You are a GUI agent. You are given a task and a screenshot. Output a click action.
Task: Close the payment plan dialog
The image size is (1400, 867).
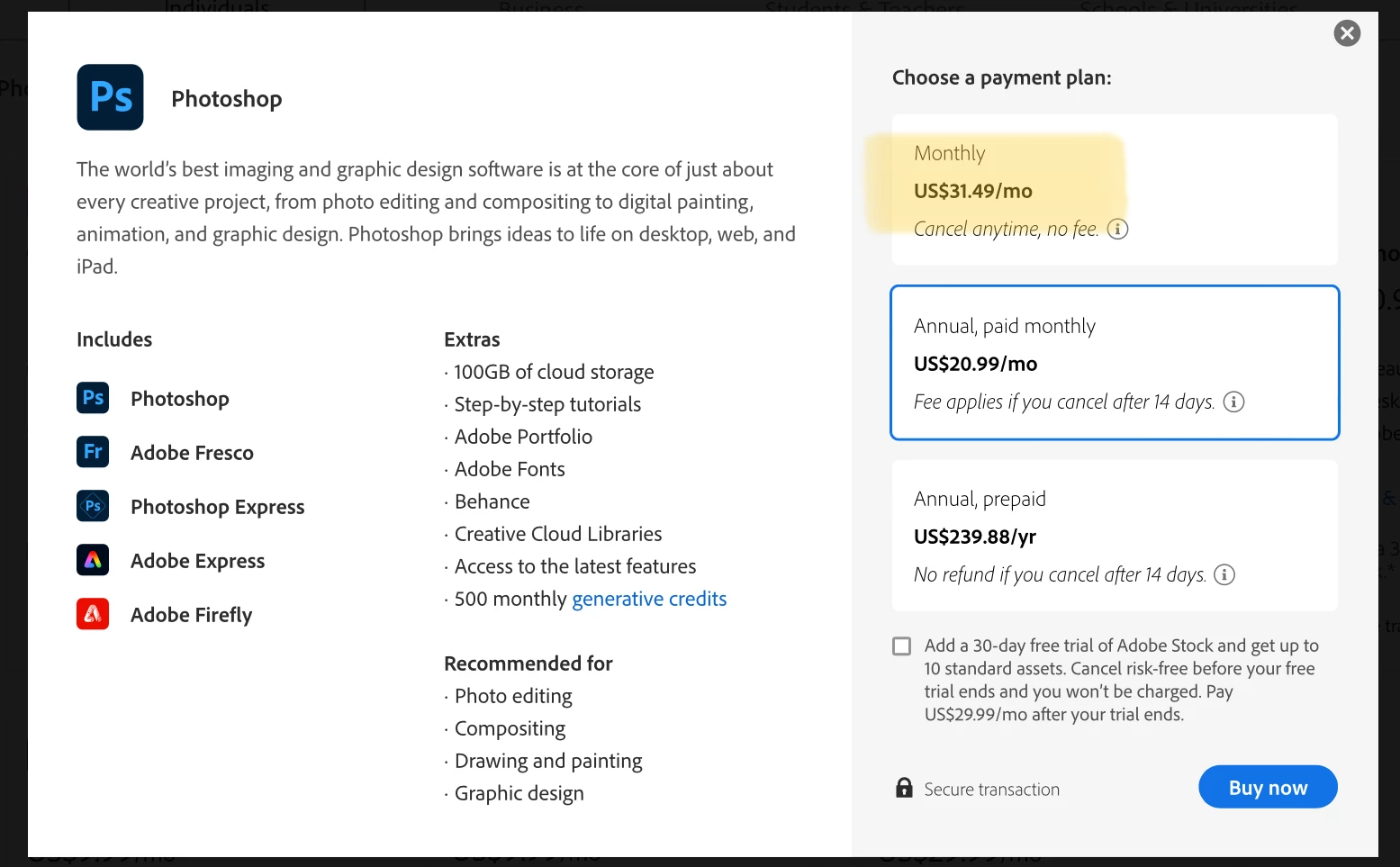click(1347, 33)
